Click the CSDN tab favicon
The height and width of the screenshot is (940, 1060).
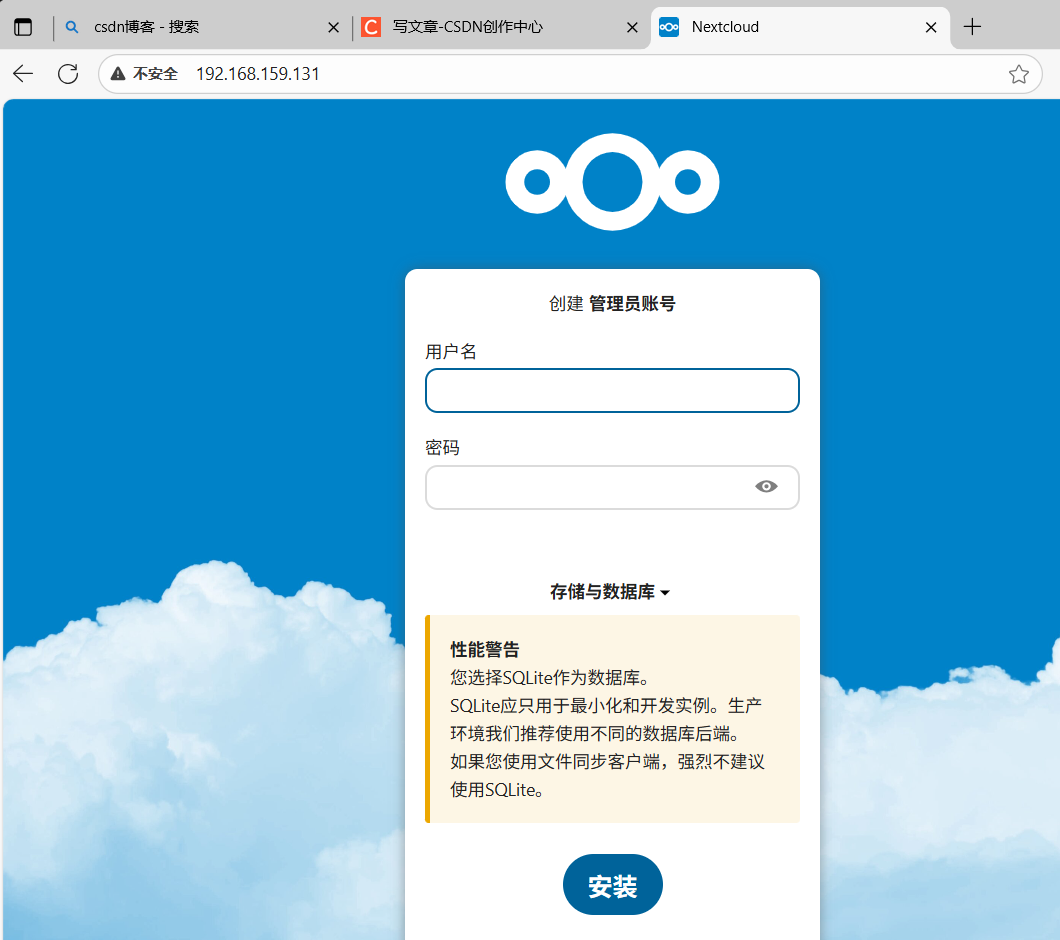[x=370, y=27]
